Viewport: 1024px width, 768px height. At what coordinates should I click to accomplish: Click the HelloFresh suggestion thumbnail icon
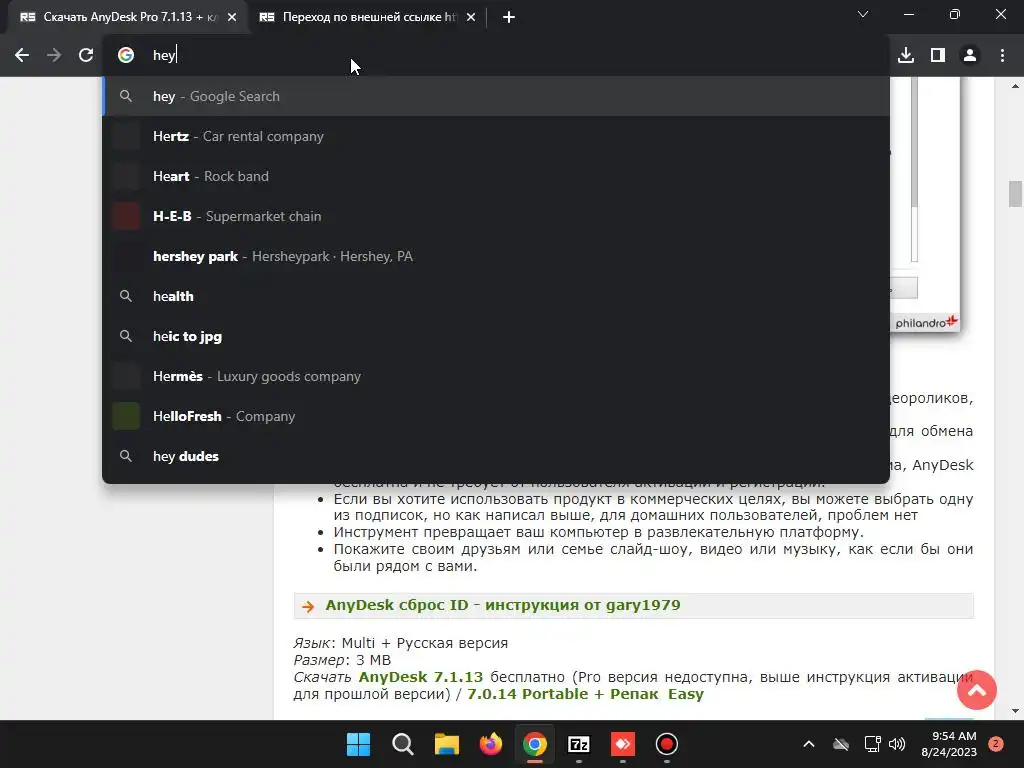click(126, 417)
